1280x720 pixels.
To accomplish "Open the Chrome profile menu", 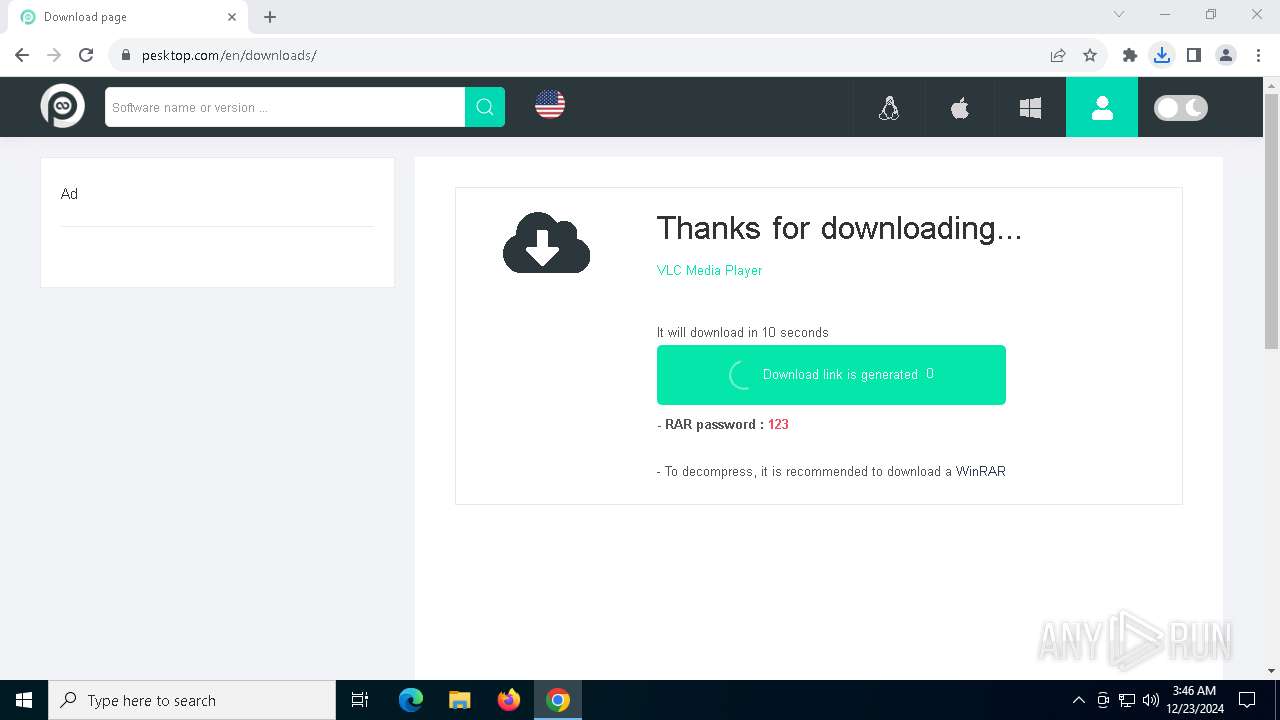I will point(1226,55).
